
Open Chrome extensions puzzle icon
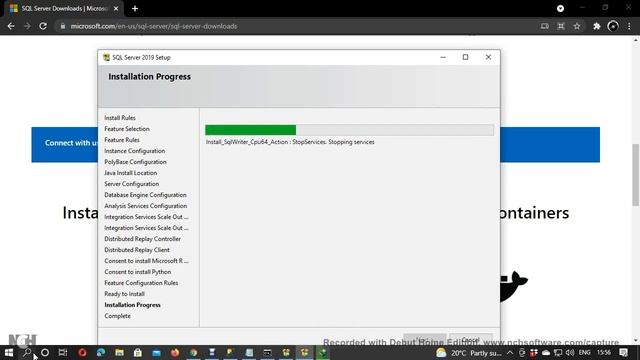[597, 26]
